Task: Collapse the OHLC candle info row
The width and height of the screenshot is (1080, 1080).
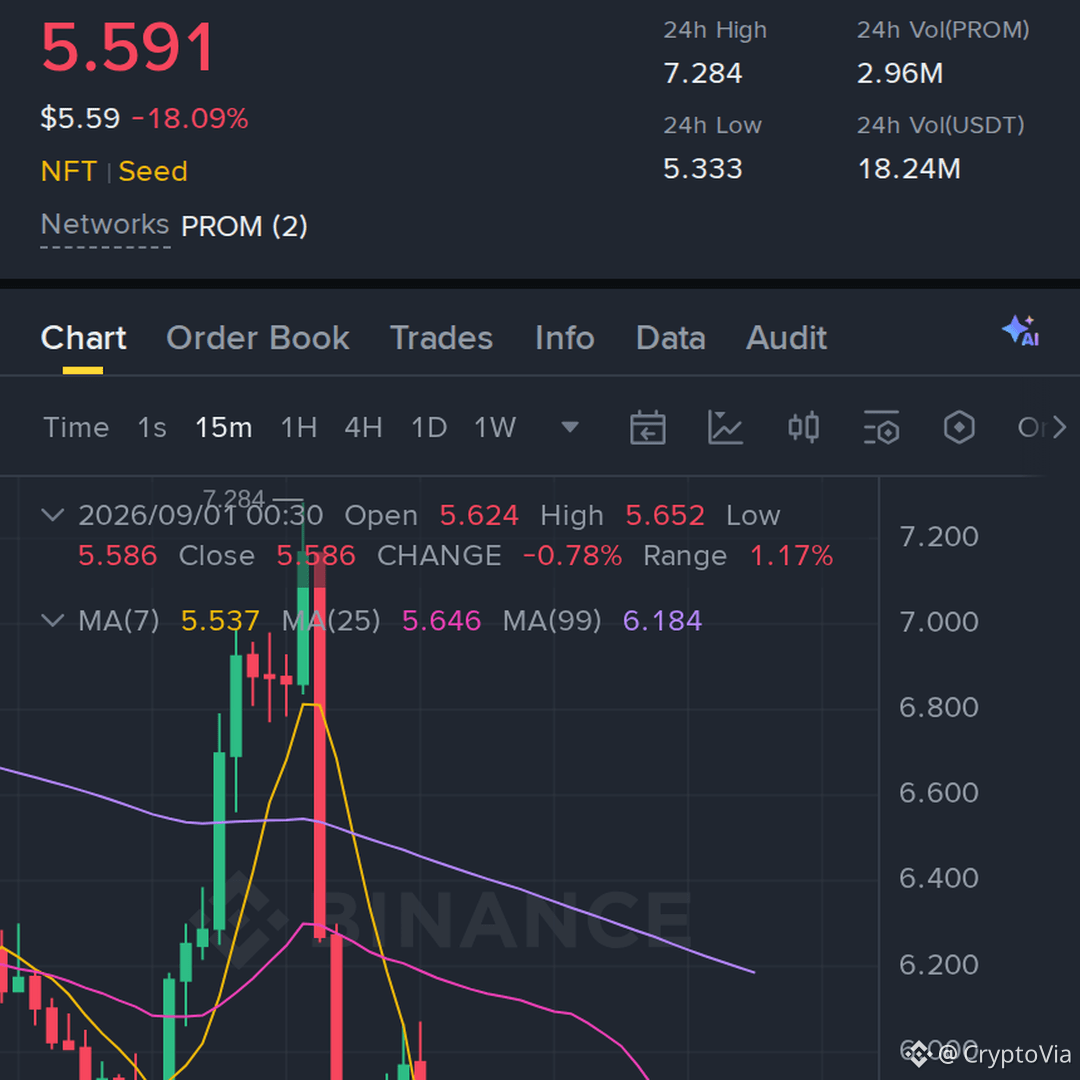Action: point(53,515)
